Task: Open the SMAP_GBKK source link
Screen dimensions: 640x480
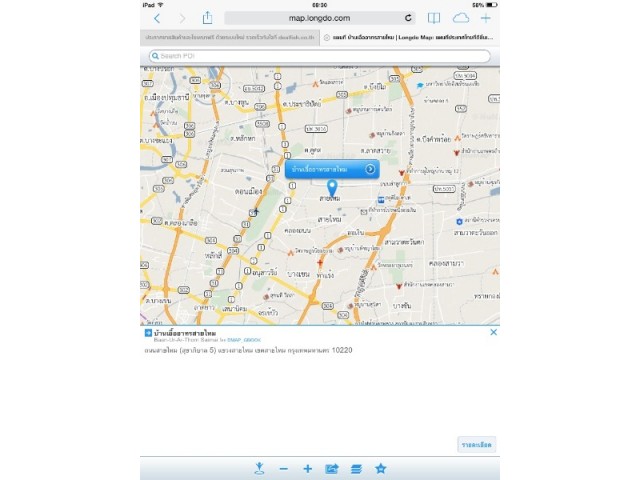Action: pyautogui.click(x=244, y=341)
